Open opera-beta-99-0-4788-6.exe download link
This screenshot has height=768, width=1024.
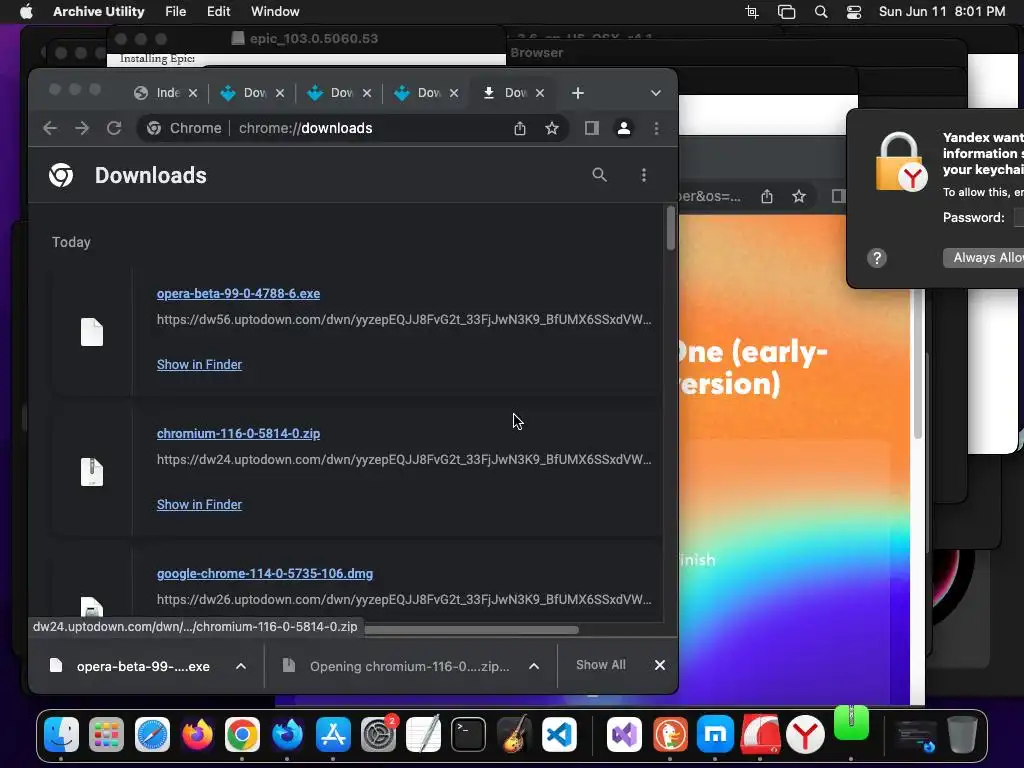point(238,294)
